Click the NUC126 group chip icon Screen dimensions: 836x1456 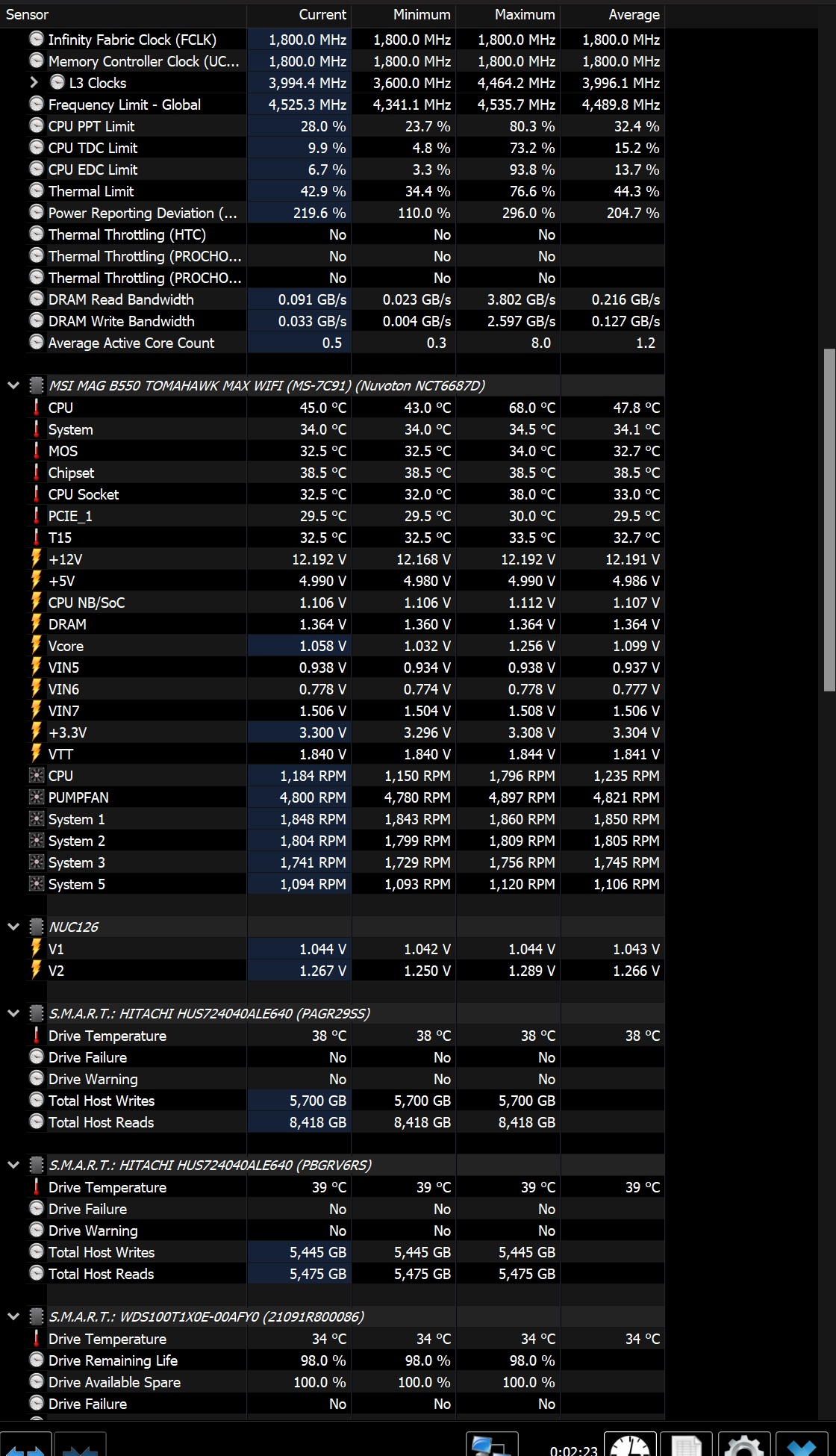[x=37, y=927]
